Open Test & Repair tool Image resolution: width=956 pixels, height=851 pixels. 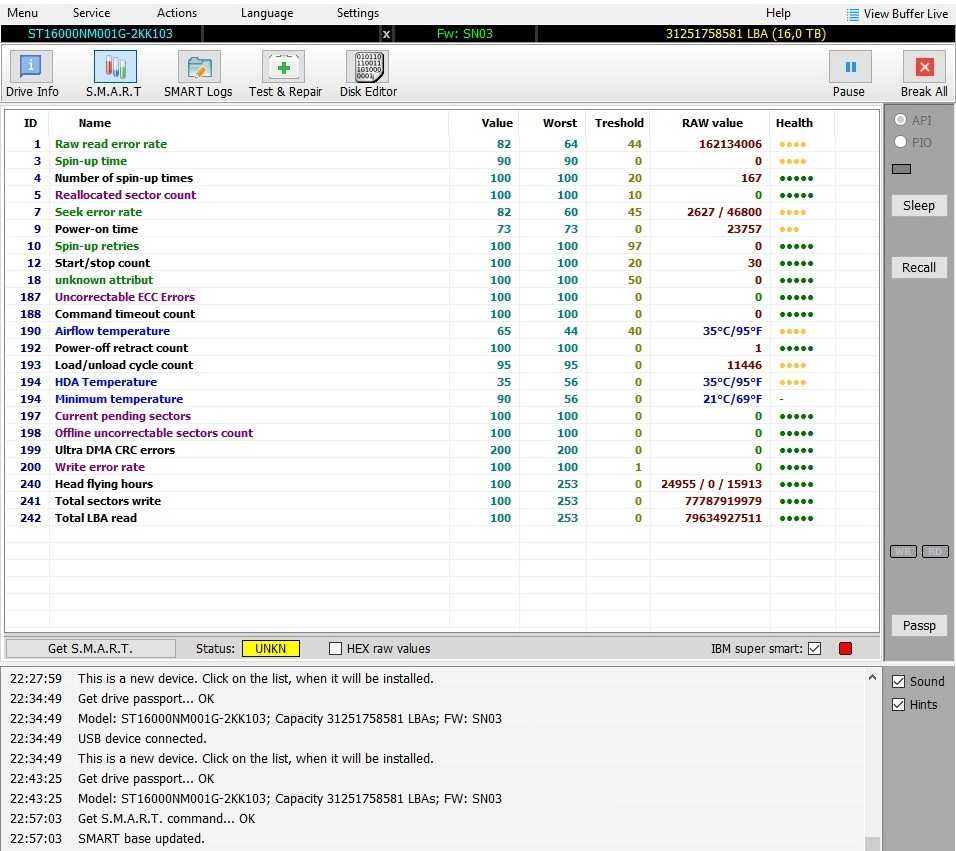[285, 74]
